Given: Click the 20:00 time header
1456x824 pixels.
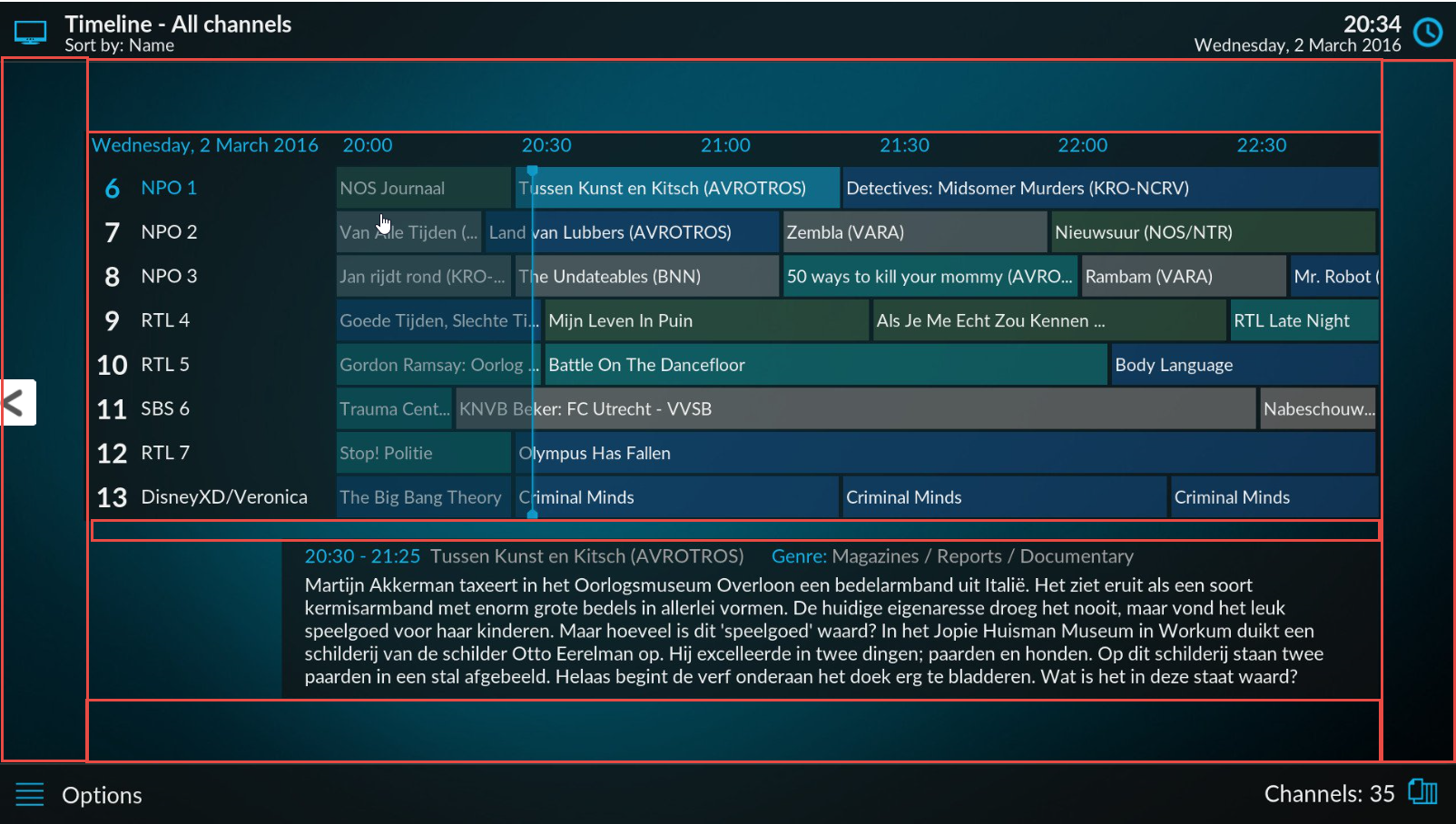Looking at the screenshot, I should [x=368, y=145].
